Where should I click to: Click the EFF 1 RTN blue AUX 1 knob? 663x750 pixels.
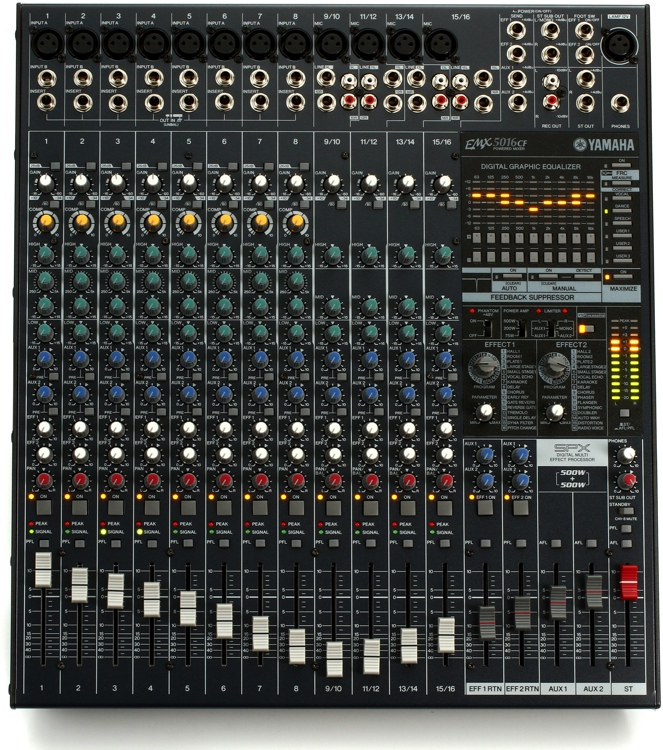[x=486, y=454]
